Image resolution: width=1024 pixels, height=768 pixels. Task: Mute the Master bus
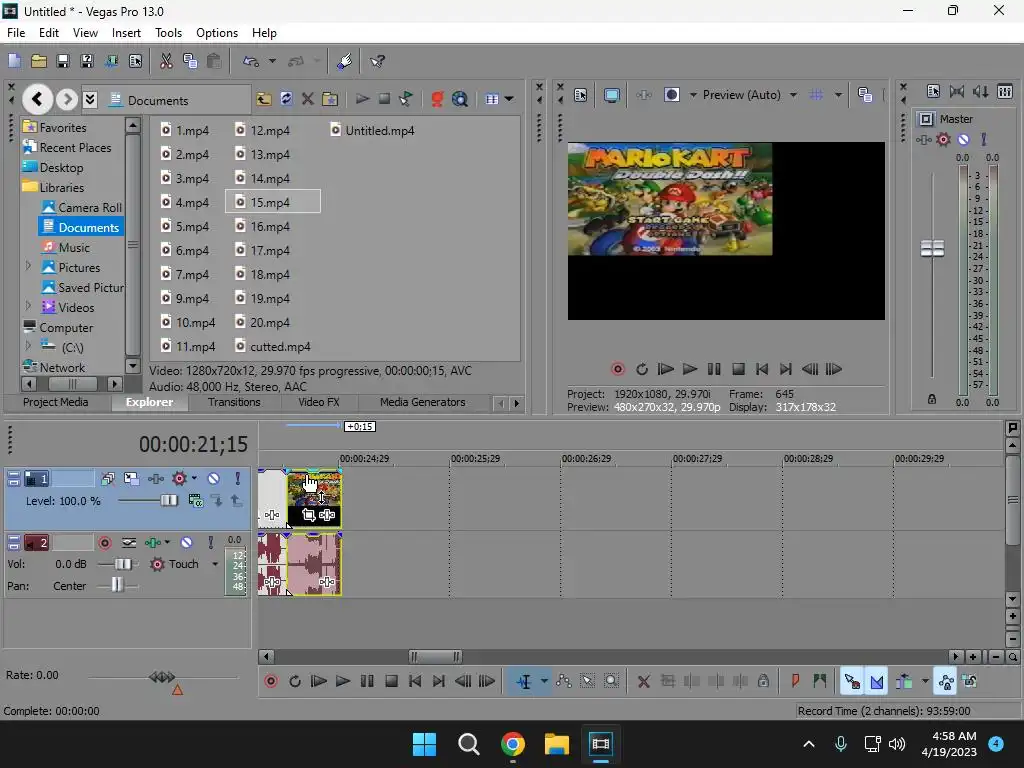(963, 139)
